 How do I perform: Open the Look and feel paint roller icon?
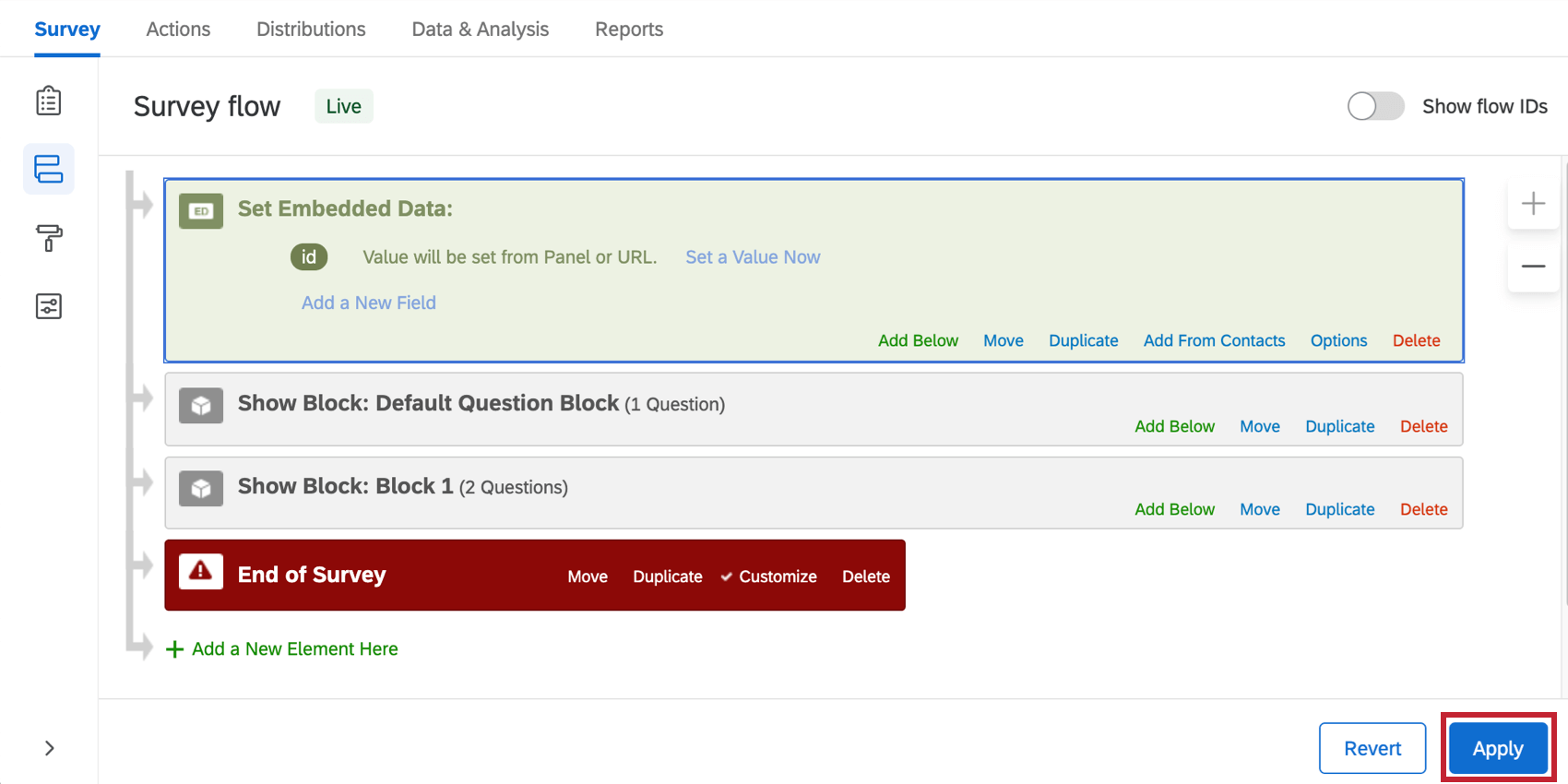pos(49,238)
